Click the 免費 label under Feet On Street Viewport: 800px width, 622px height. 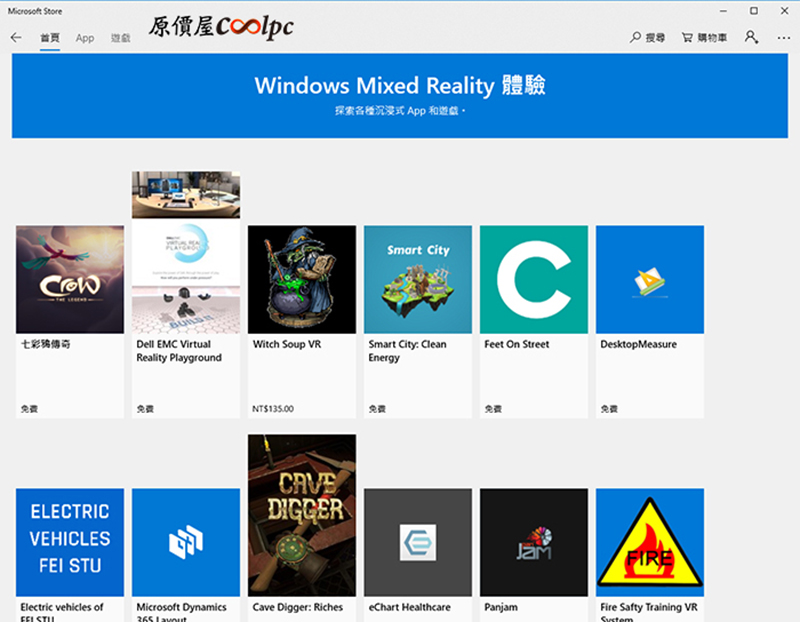(x=493, y=409)
